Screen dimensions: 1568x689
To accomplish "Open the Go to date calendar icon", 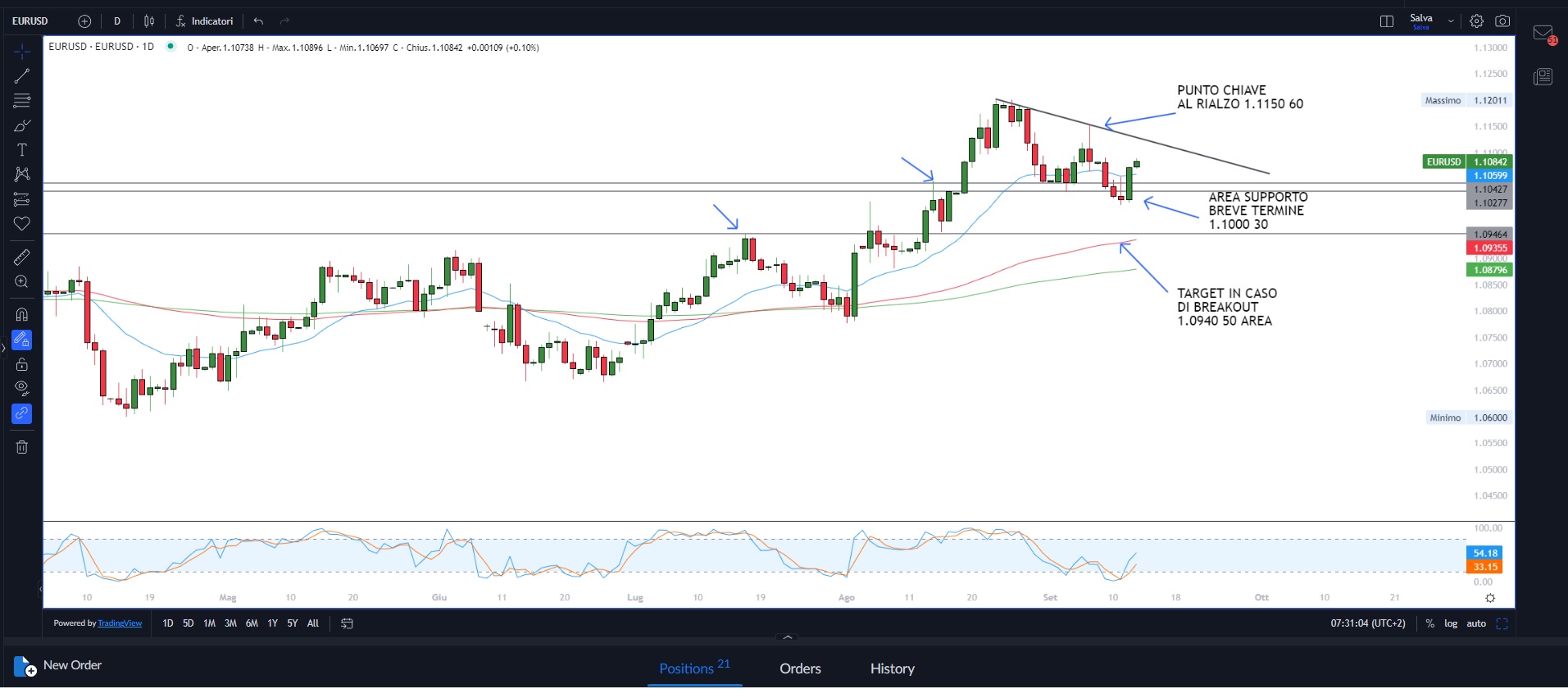I will (347, 623).
